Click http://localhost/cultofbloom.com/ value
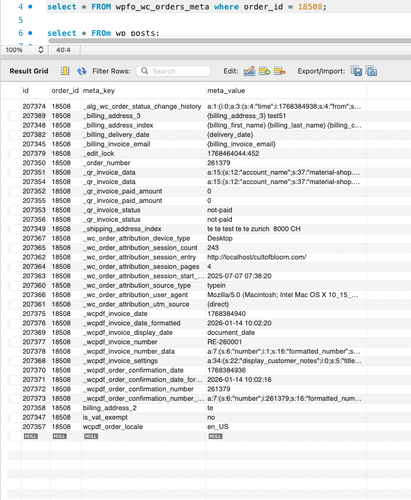 coord(286,257)
